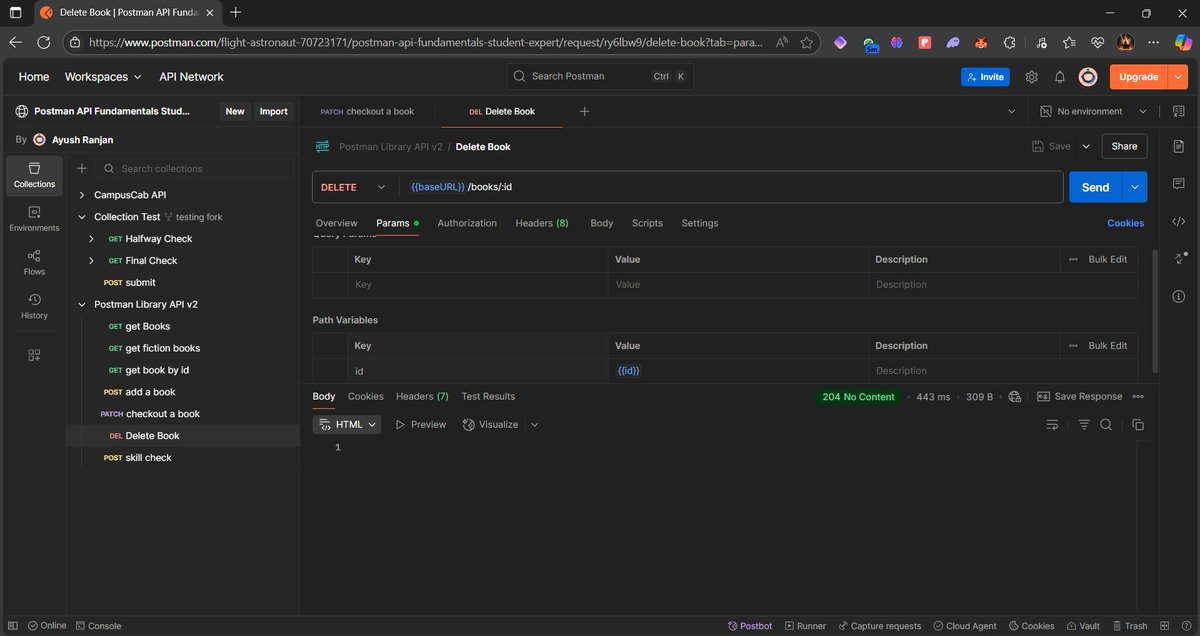Open Postbot in the status bar
Viewport: 1200px width, 636px height.
pos(750,626)
